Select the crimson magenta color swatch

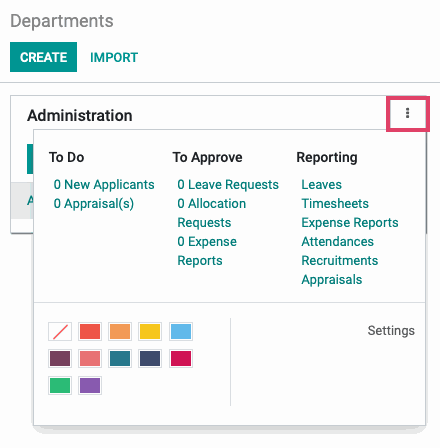[x=181, y=358]
